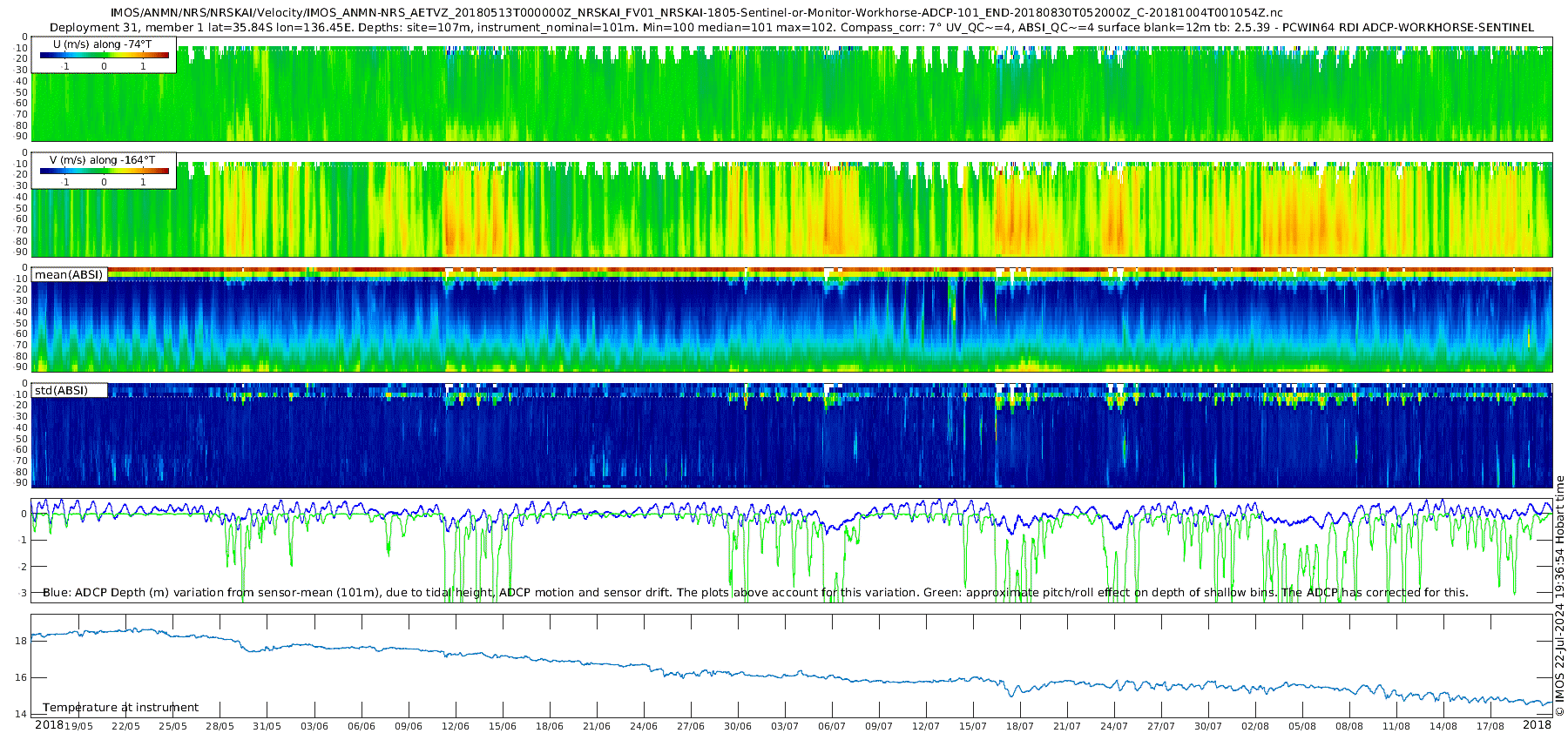
Task: Click the 17/08 date tick label
Action: coord(1490,726)
